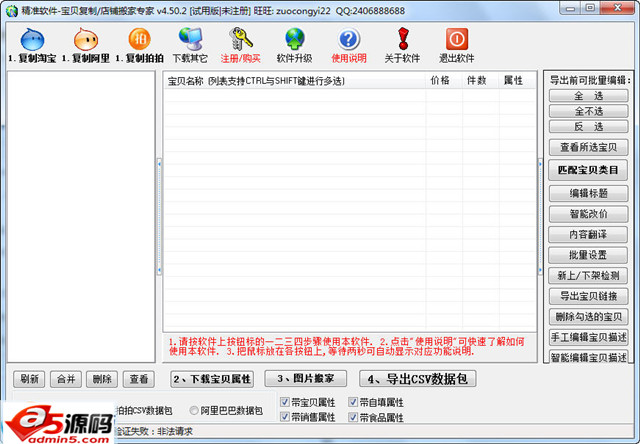Viewport: 640px width, 444px height.
Task: Maximize the application window
Action: pos(591,8)
